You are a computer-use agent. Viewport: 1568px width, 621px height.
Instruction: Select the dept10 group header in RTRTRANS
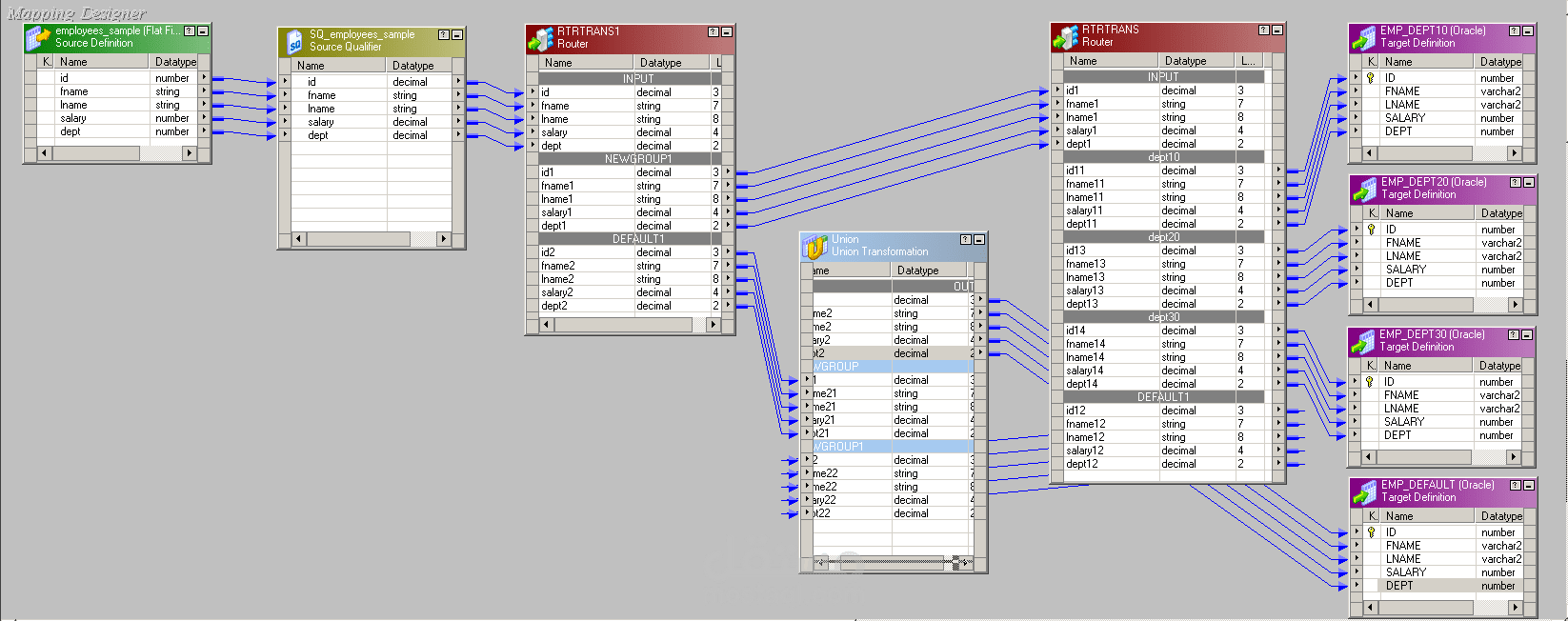1163,157
